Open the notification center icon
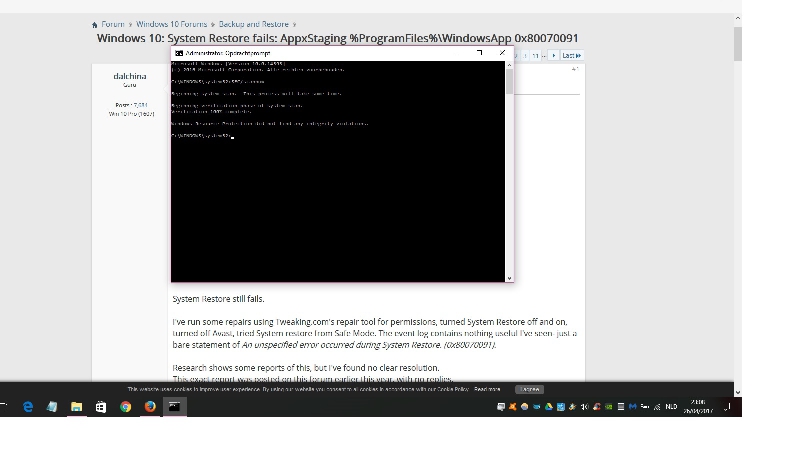This screenshot has width=800, height=450. click(x=729, y=407)
